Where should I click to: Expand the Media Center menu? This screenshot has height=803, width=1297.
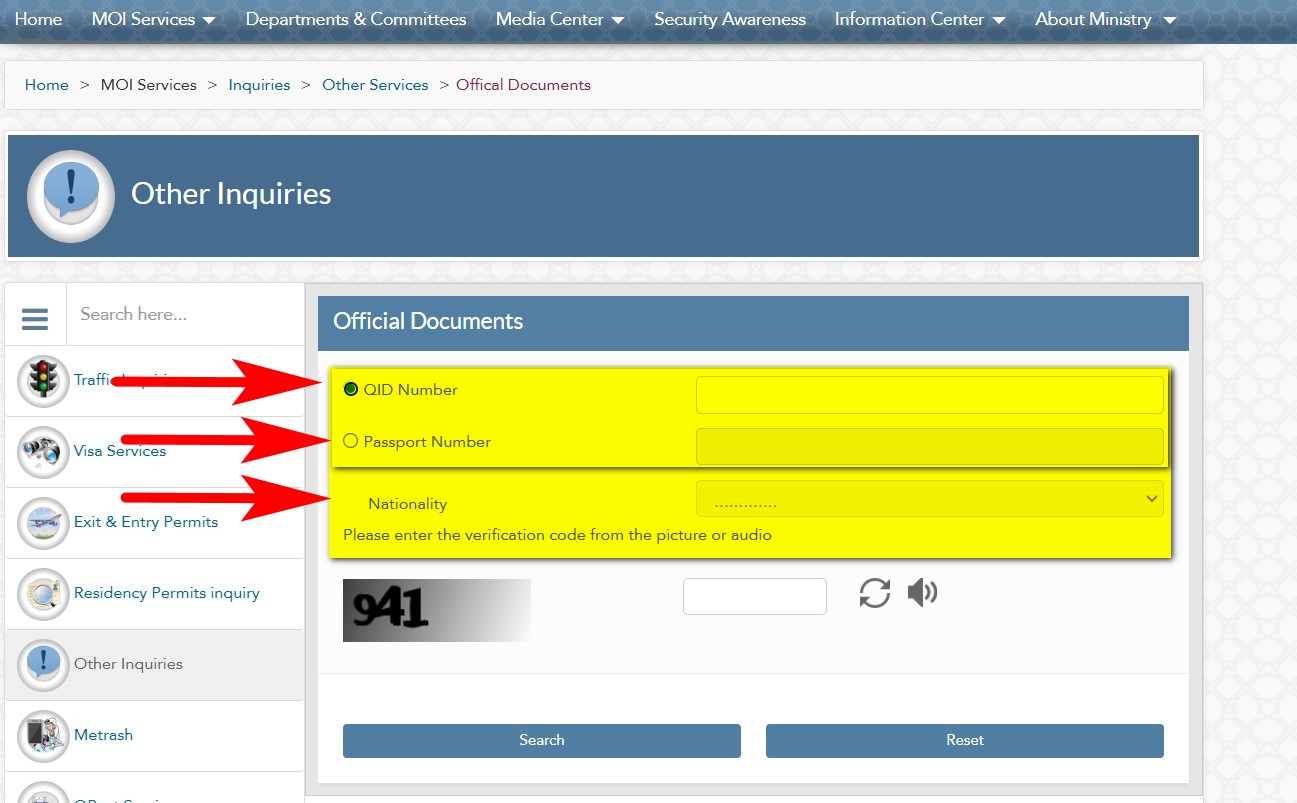(560, 19)
